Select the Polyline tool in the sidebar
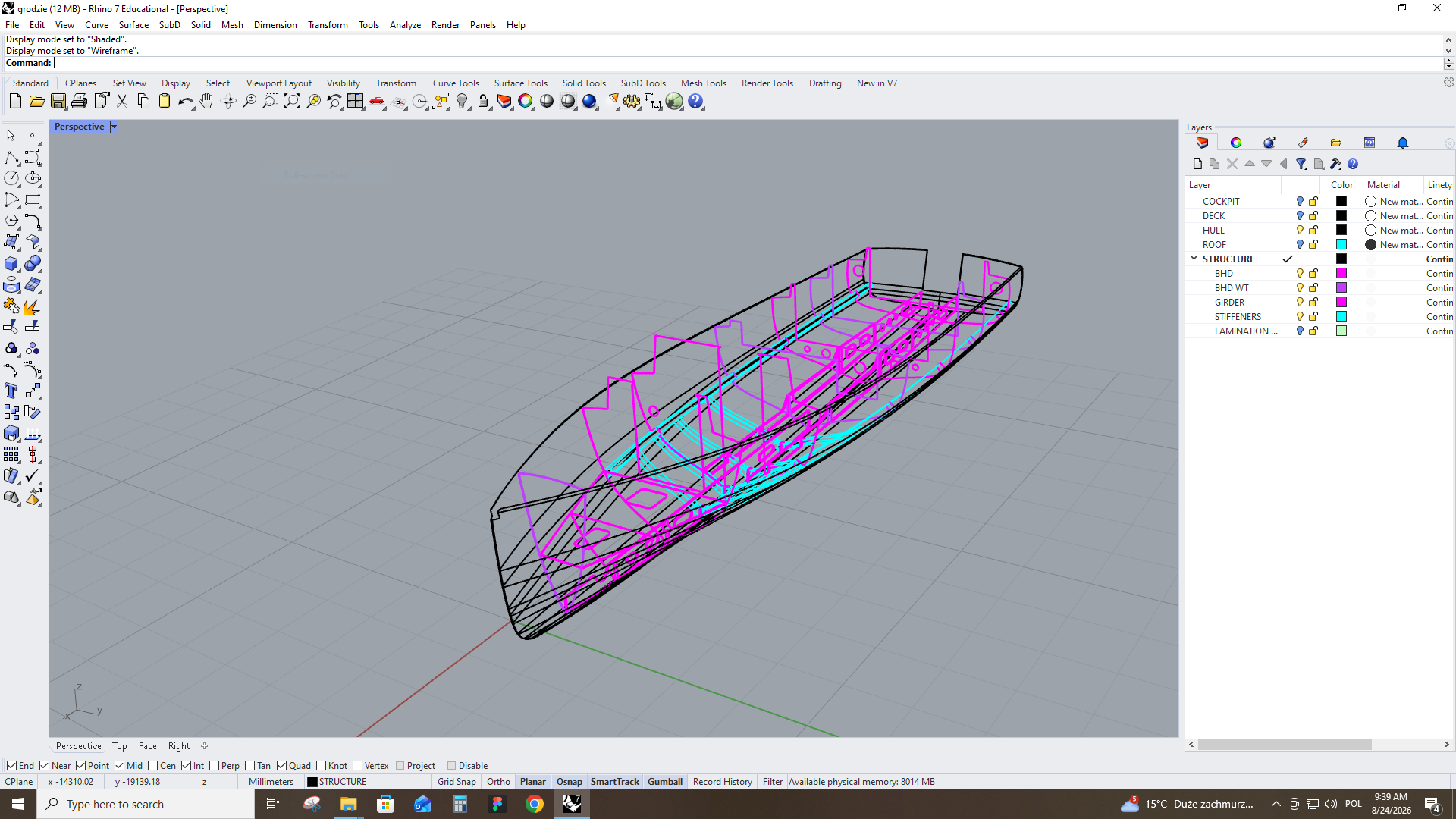The height and width of the screenshot is (819, 1456). 11,158
